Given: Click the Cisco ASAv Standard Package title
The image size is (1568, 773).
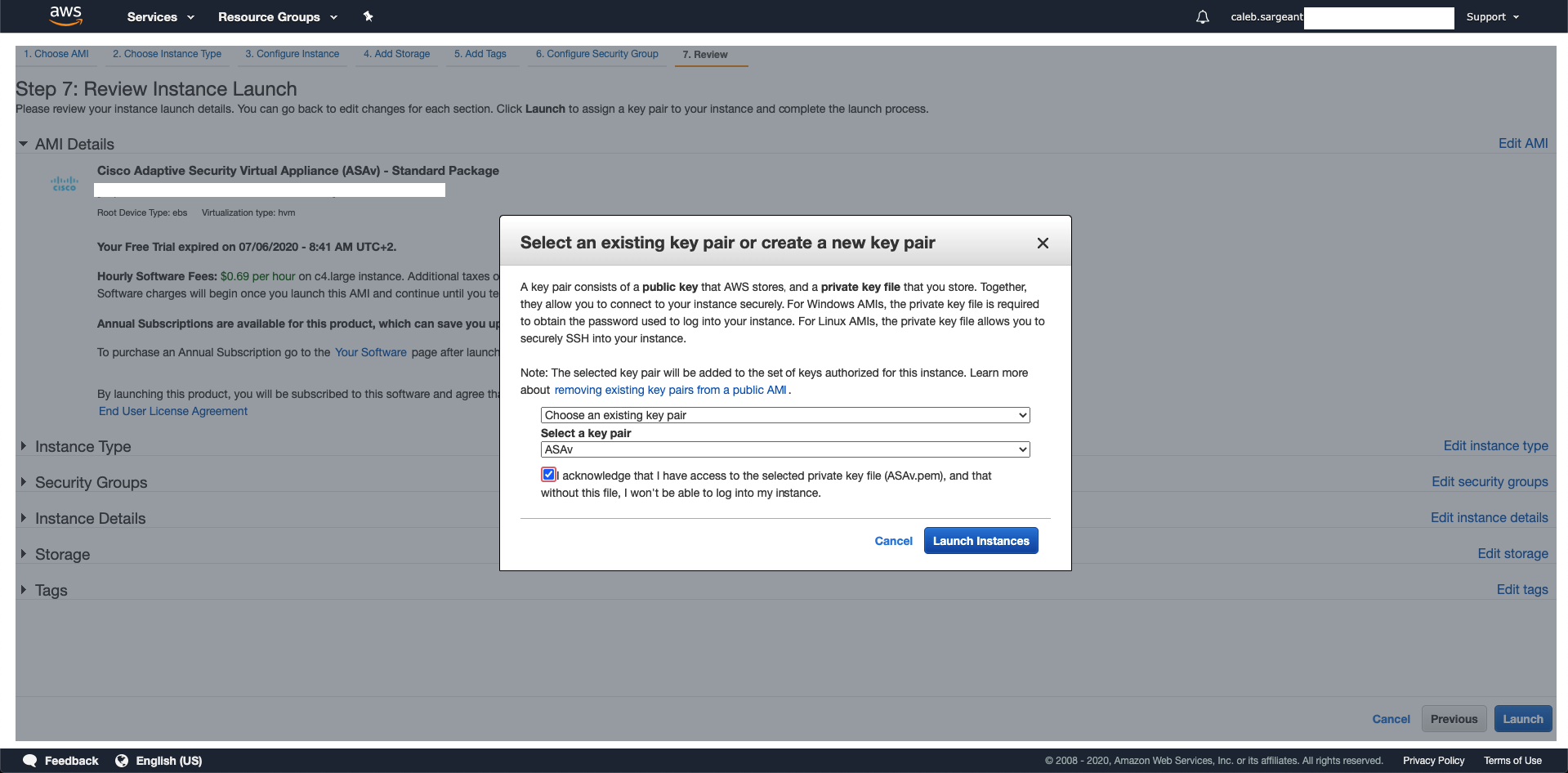Looking at the screenshot, I should tap(298, 171).
